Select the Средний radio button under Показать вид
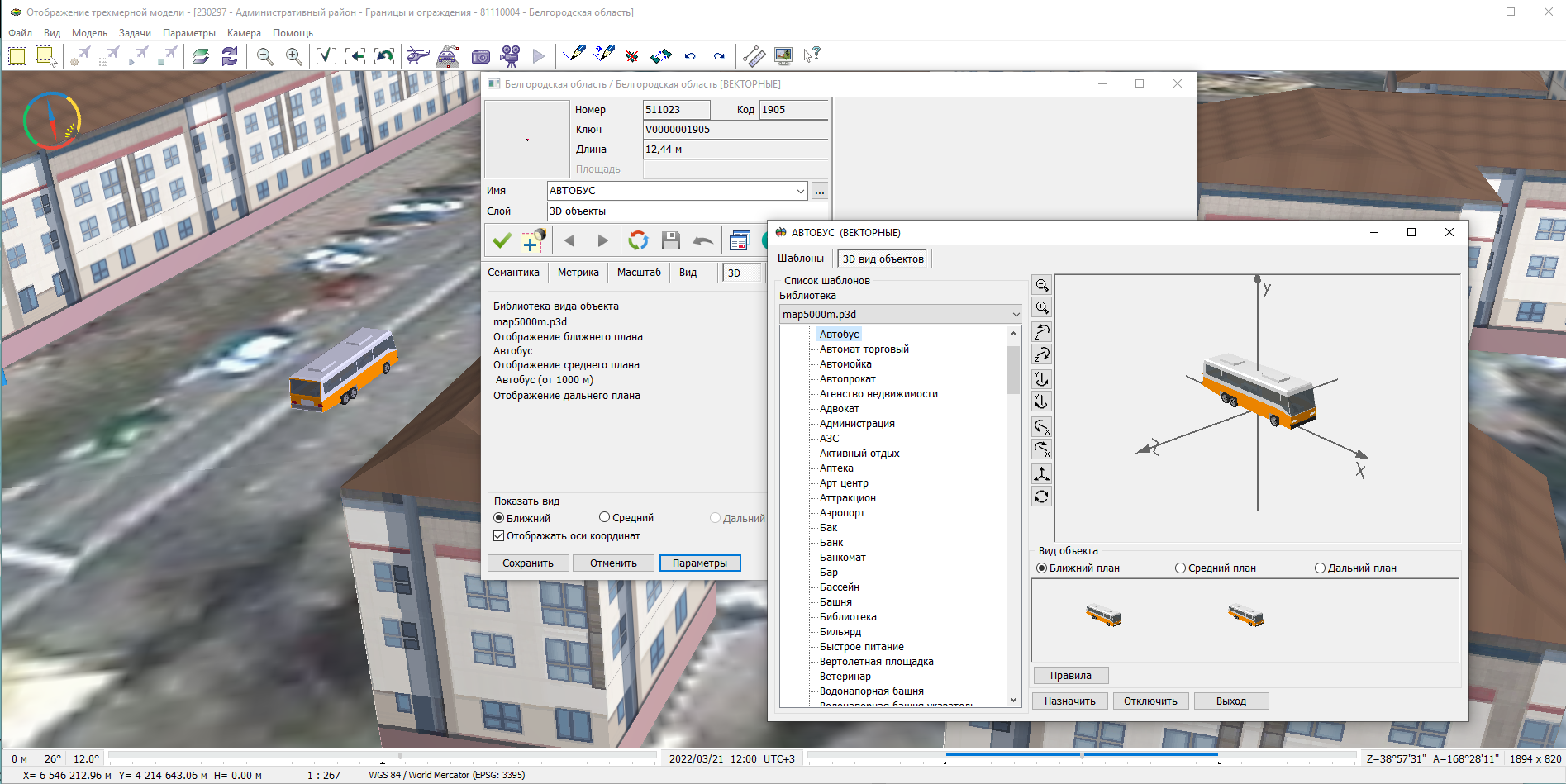1566x784 pixels. 605,518
